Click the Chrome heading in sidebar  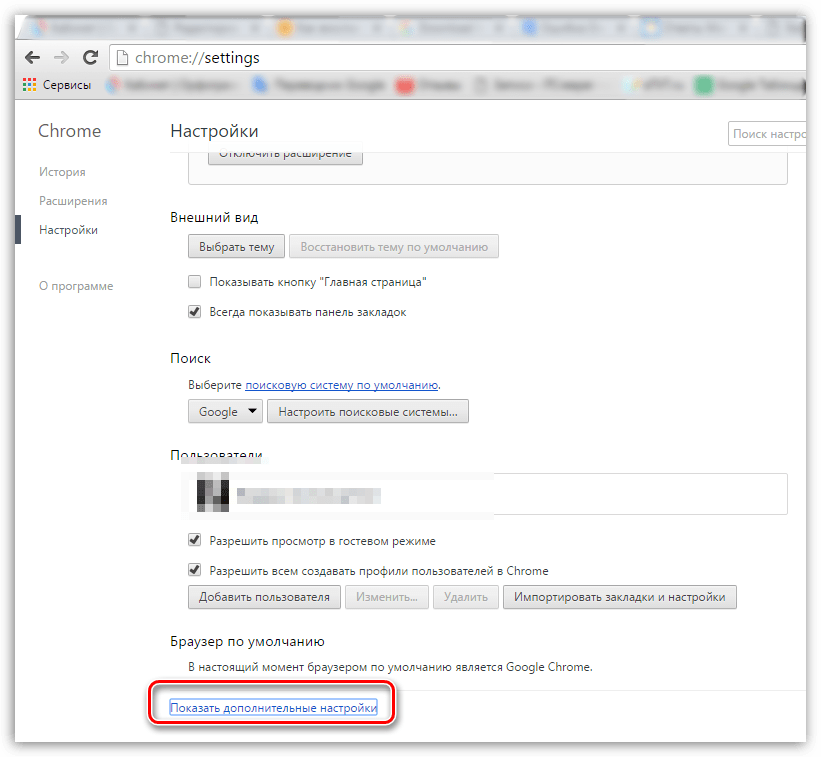click(x=70, y=131)
